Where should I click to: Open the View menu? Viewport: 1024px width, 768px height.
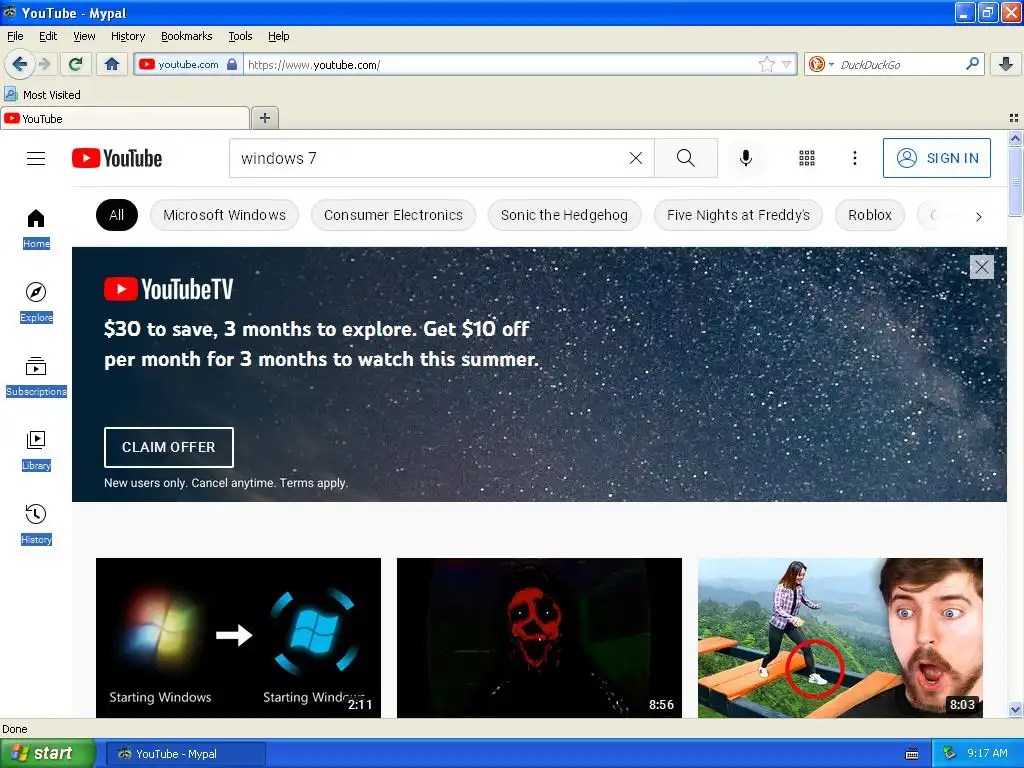[x=84, y=37]
